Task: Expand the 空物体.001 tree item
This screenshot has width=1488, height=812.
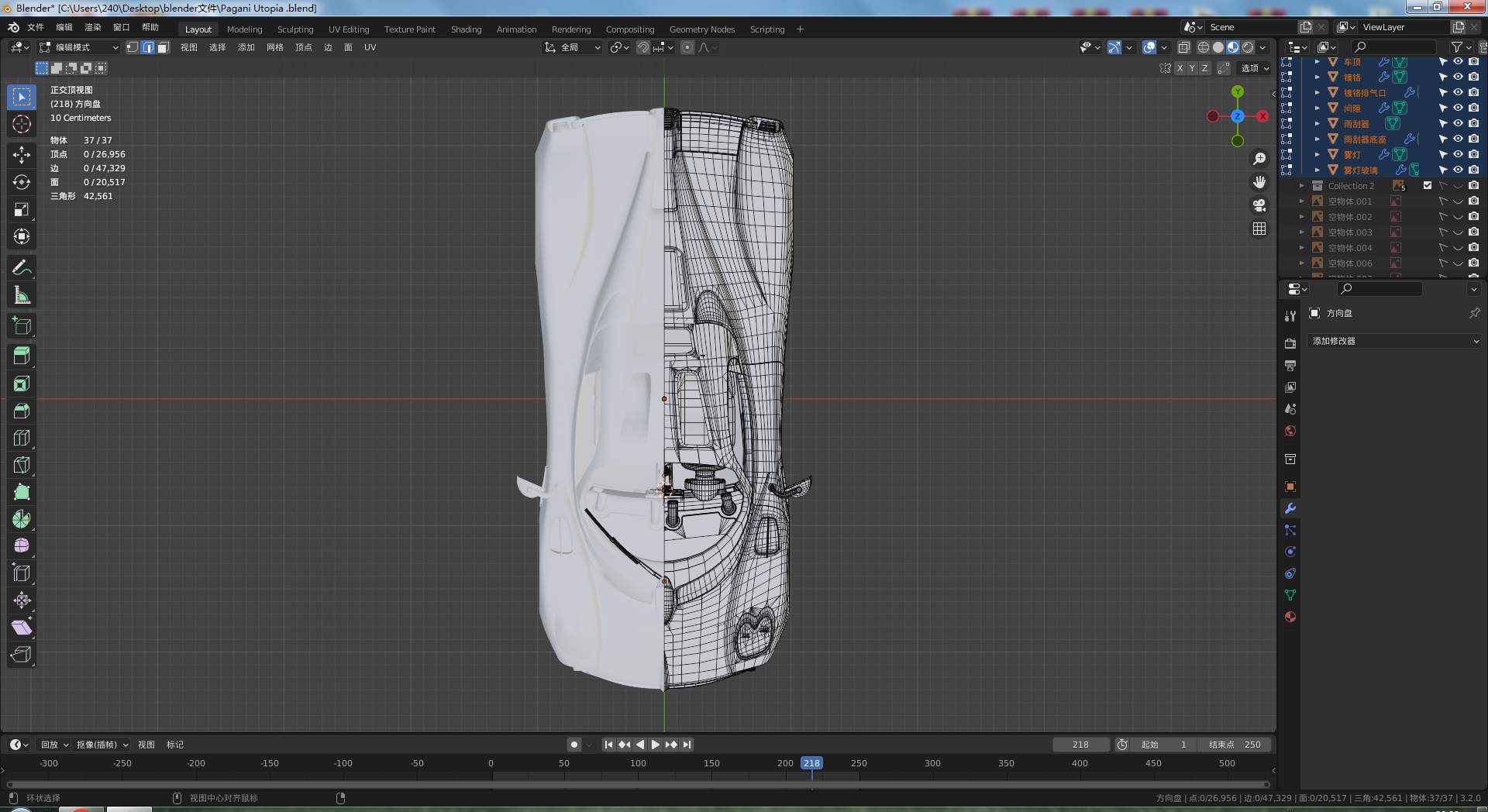Action: coord(1302,201)
